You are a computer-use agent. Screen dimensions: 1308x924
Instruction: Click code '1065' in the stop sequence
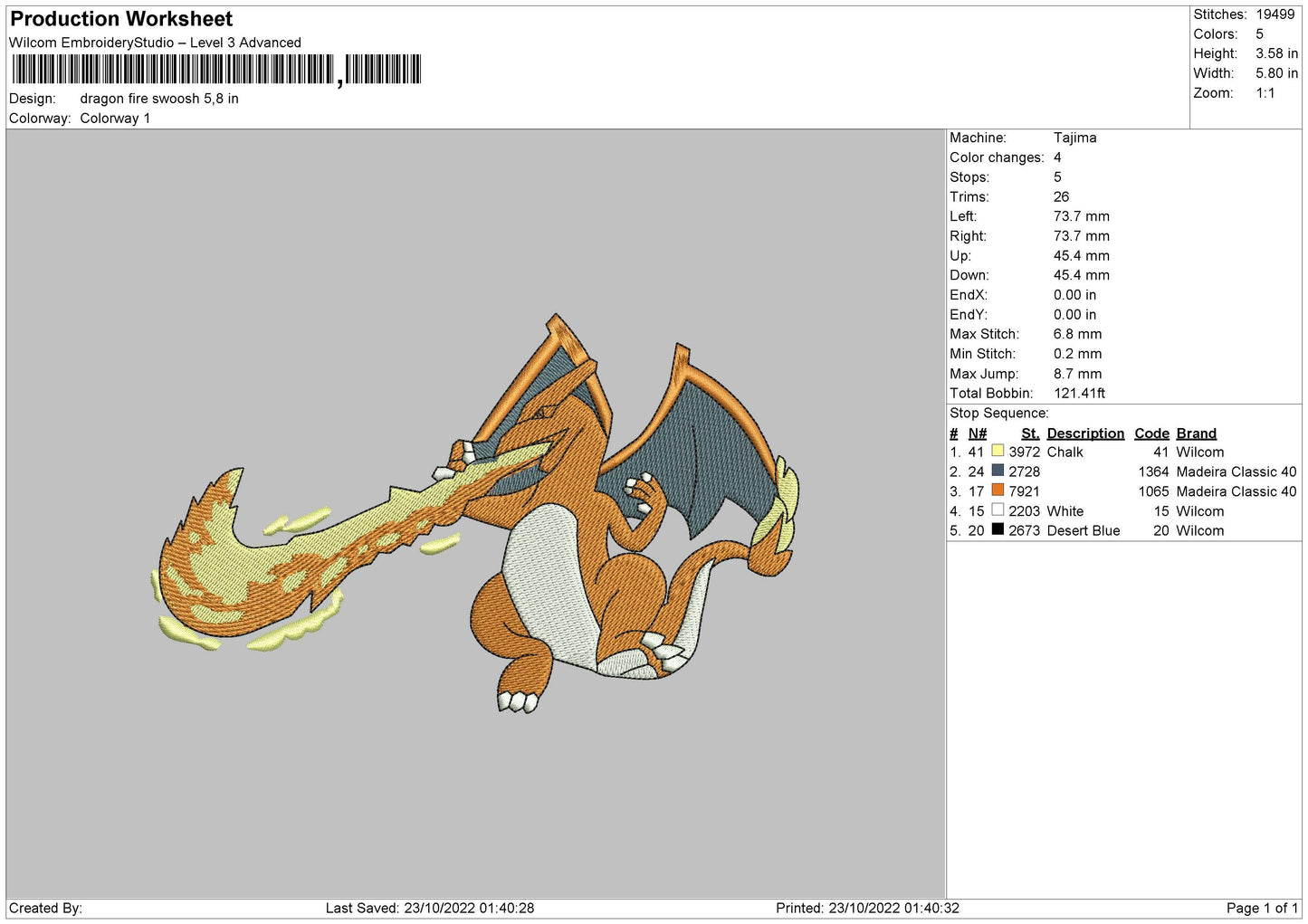tap(1153, 491)
